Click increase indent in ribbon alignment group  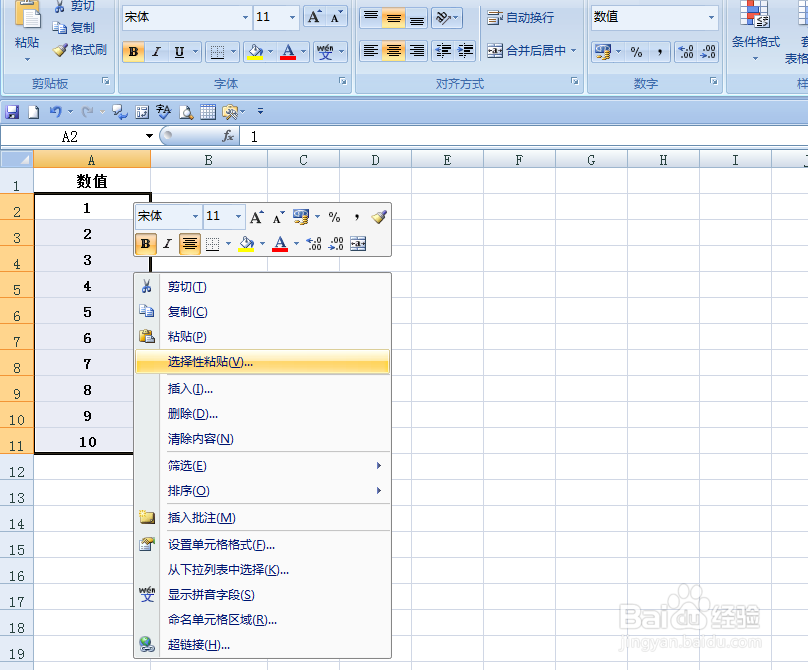pyautogui.click(x=465, y=51)
